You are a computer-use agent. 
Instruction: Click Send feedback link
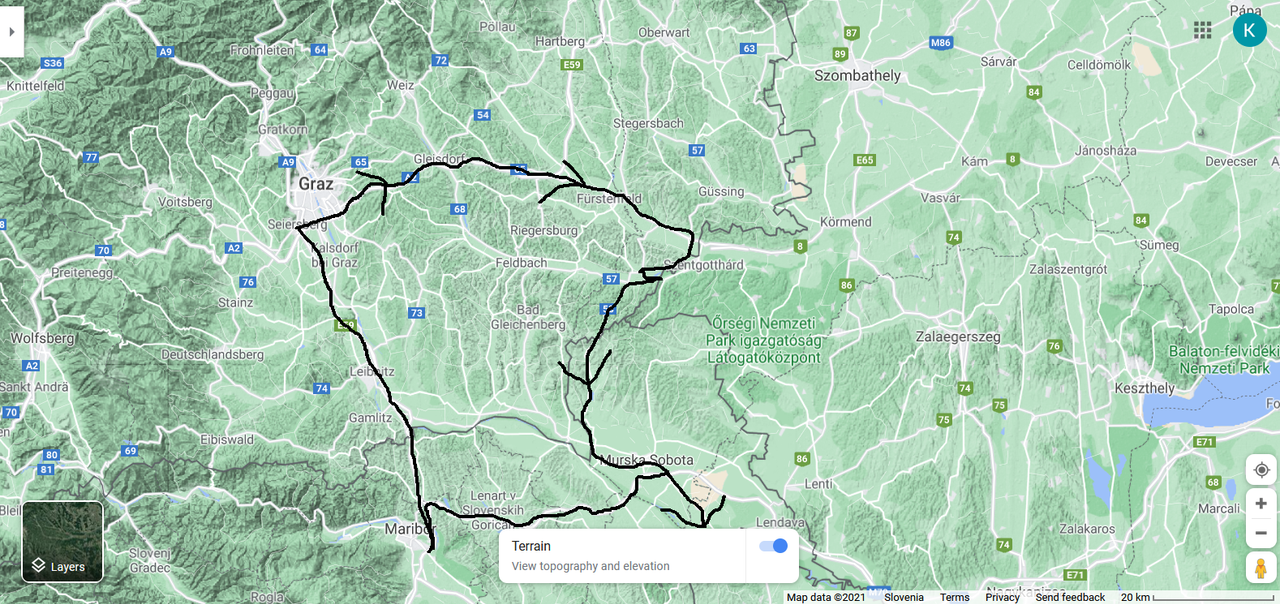click(x=1070, y=597)
